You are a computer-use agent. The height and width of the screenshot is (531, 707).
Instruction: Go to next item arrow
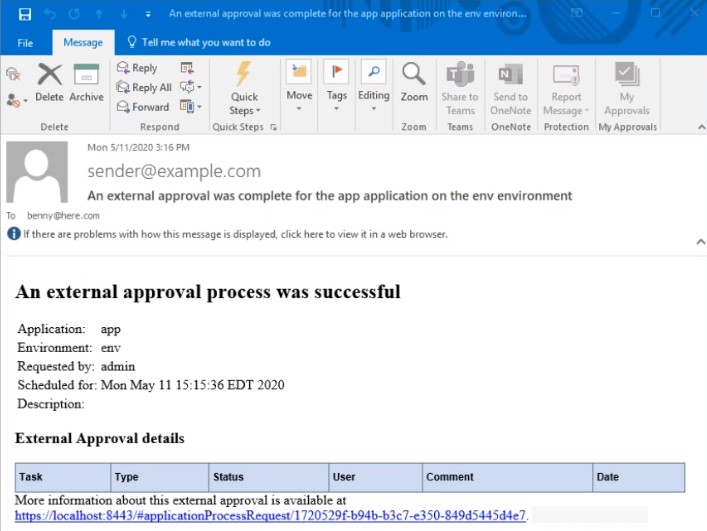coord(124,14)
